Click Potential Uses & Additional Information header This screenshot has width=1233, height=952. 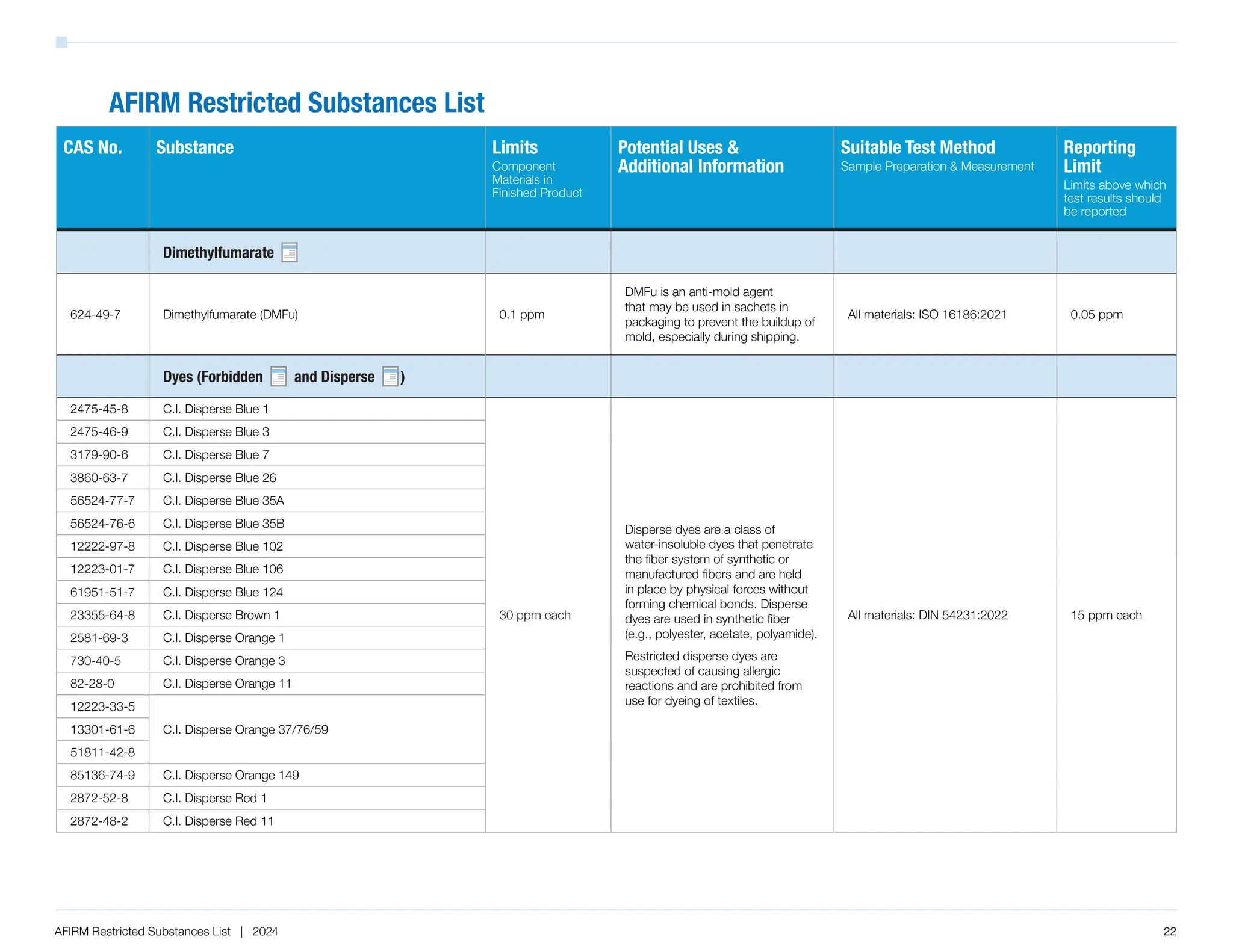click(x=700, y=156)
